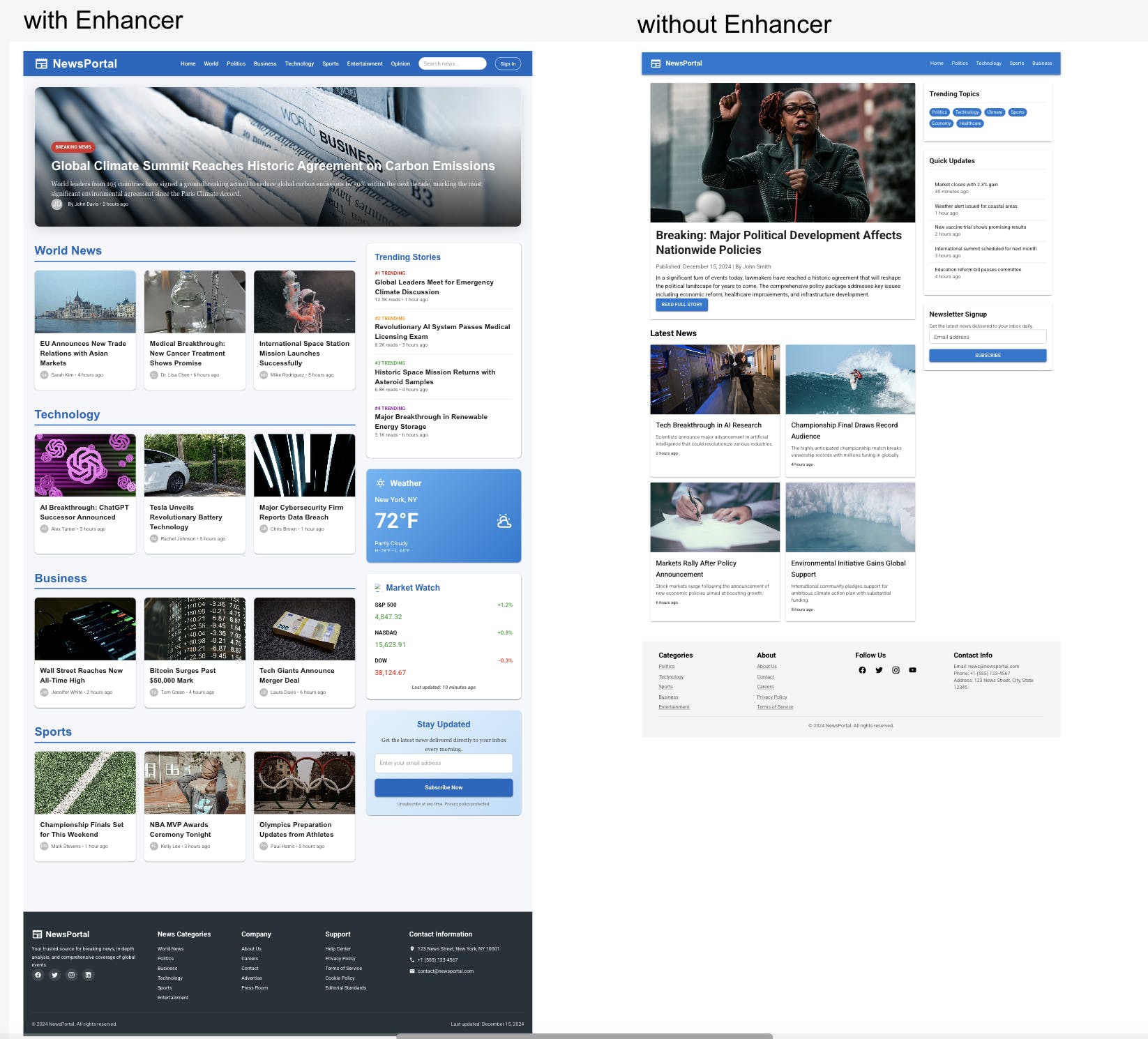Click NewsPortal logo icon in left page header
Screen dimensions: 1148x1039
[41, 63]
